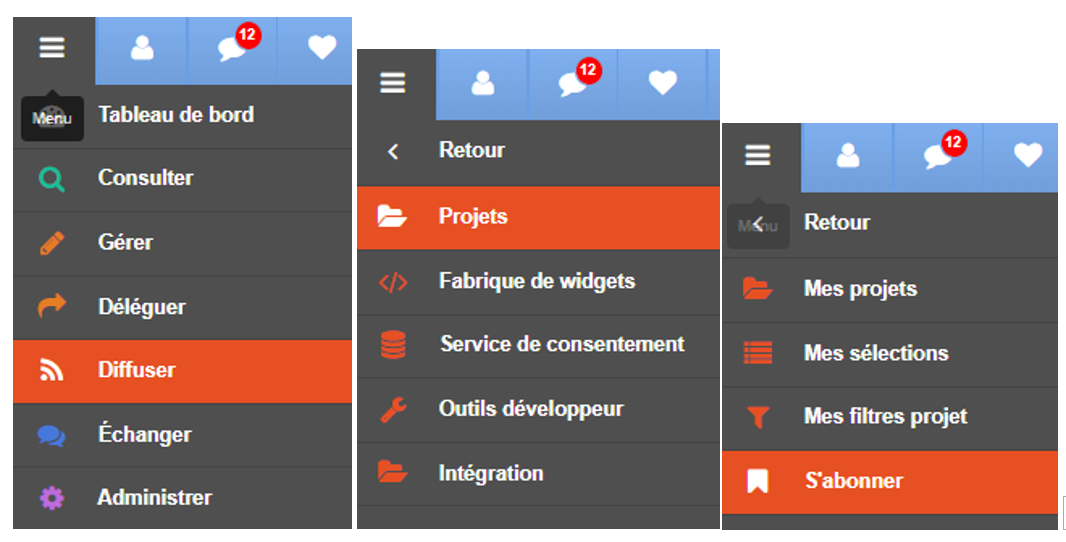Click the Mes filtres projet funnel icon
This screenshot has width=1066, height=542.
click(757, 417)
